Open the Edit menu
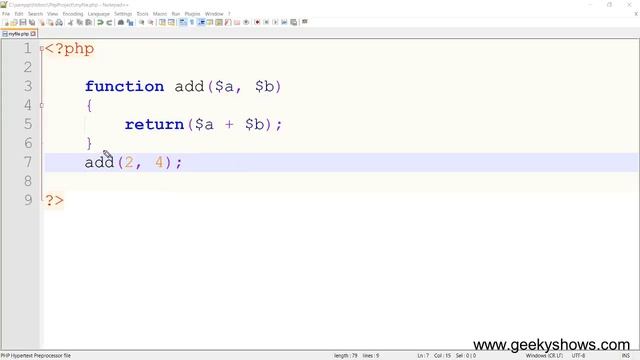This screenshot has width=640, height=360. coord(19,14)
